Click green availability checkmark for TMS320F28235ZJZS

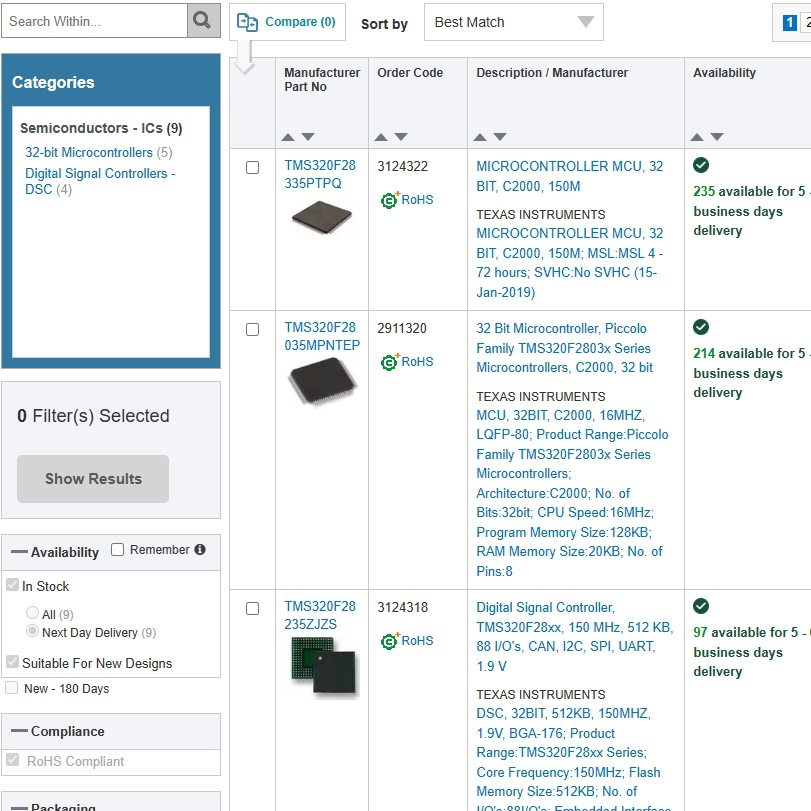(x=701, y=606)
